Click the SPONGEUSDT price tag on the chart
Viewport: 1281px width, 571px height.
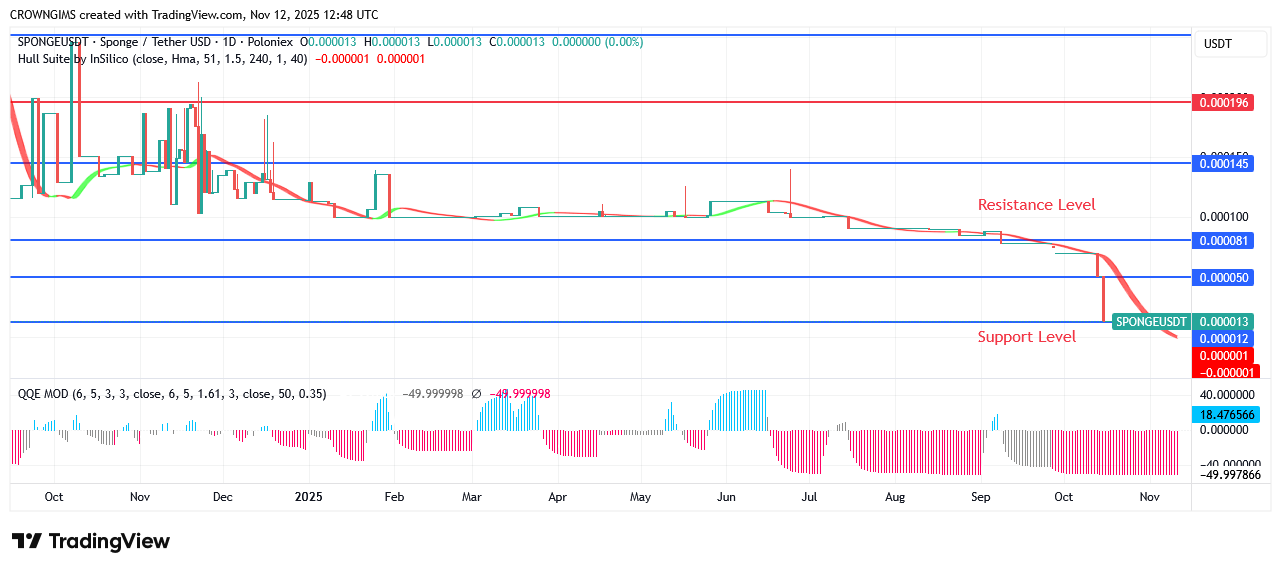tap(1151, 322)
